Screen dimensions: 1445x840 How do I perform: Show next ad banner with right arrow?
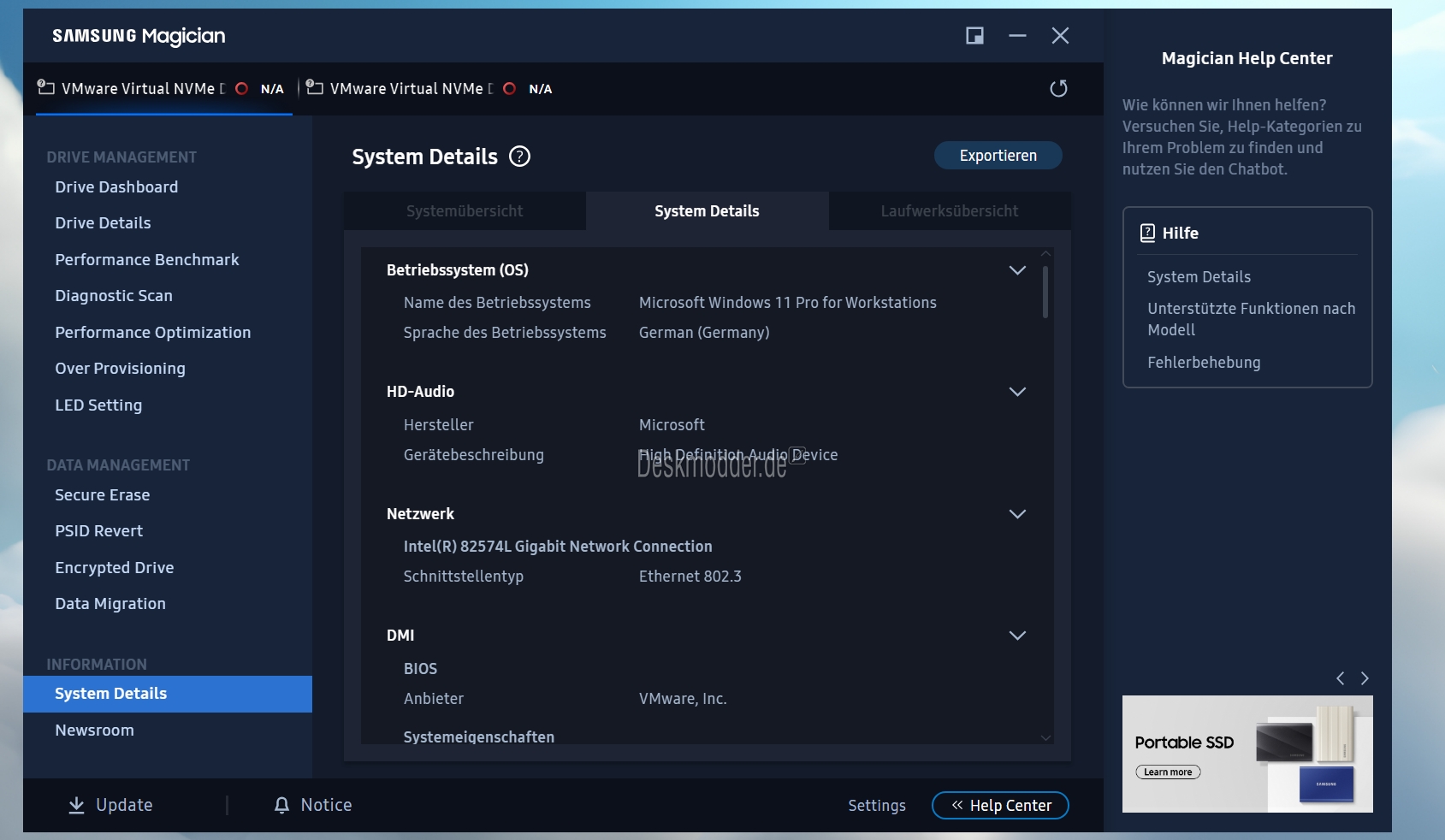tap(1365, 678)
